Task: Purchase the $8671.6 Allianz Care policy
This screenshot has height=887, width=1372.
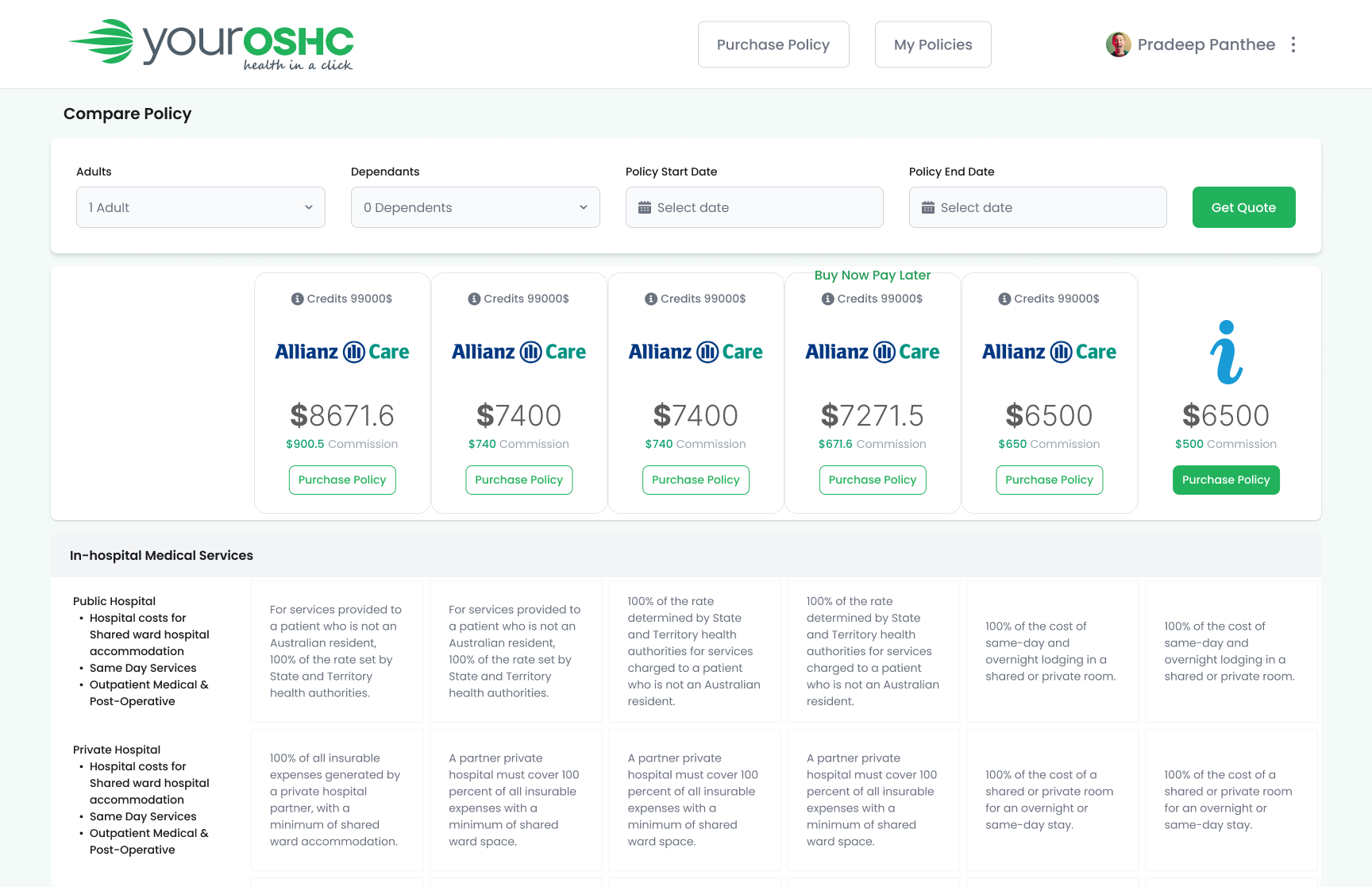Action: point(342,480)
